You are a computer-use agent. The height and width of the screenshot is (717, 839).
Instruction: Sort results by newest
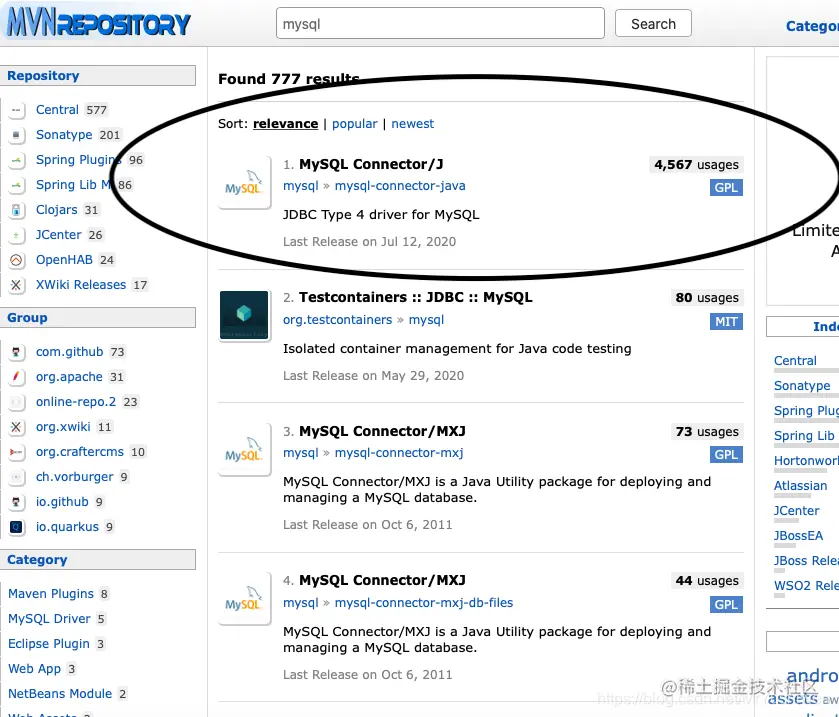(x=413, y=124)
